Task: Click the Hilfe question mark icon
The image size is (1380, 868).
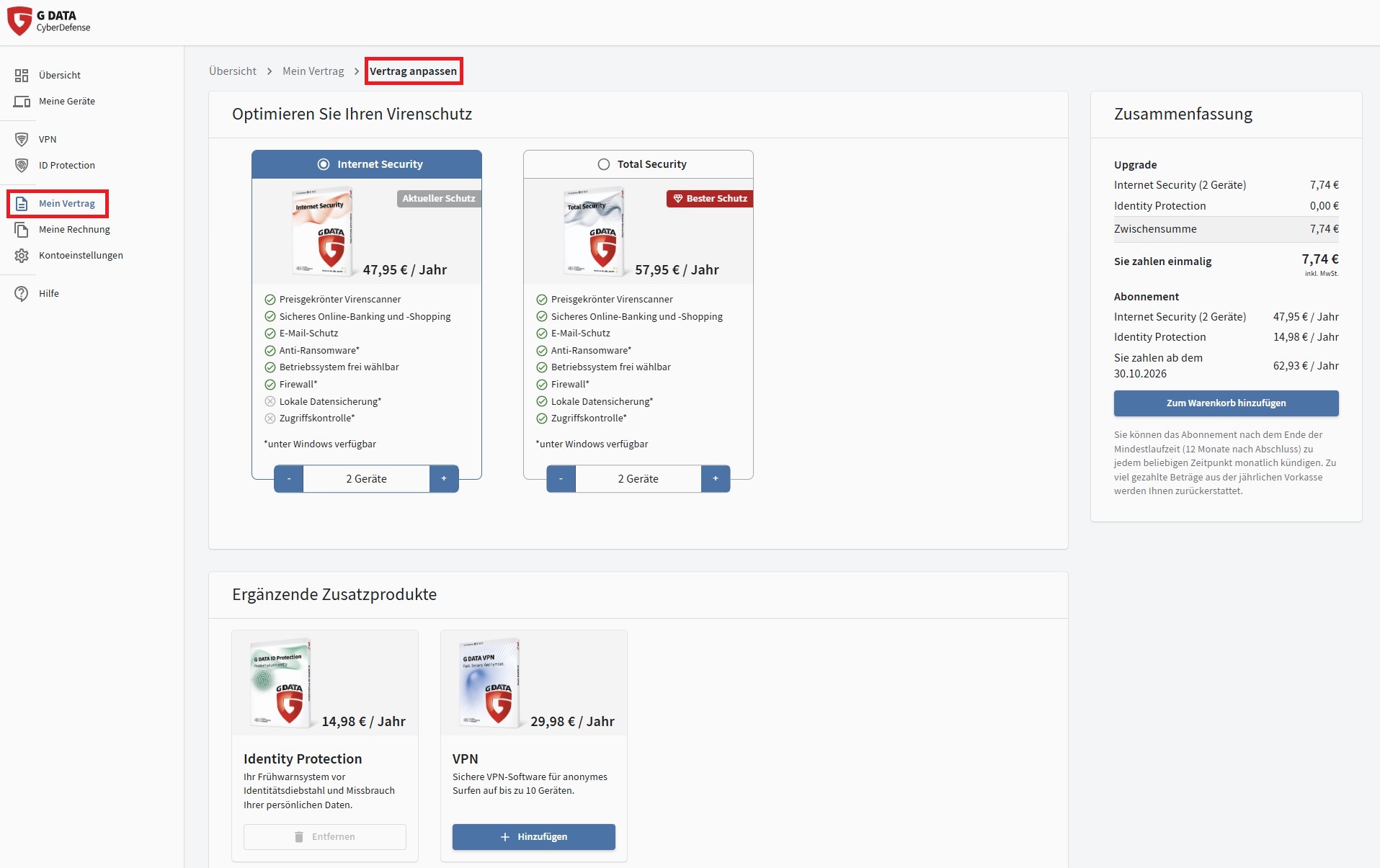Action: [22, 294]
